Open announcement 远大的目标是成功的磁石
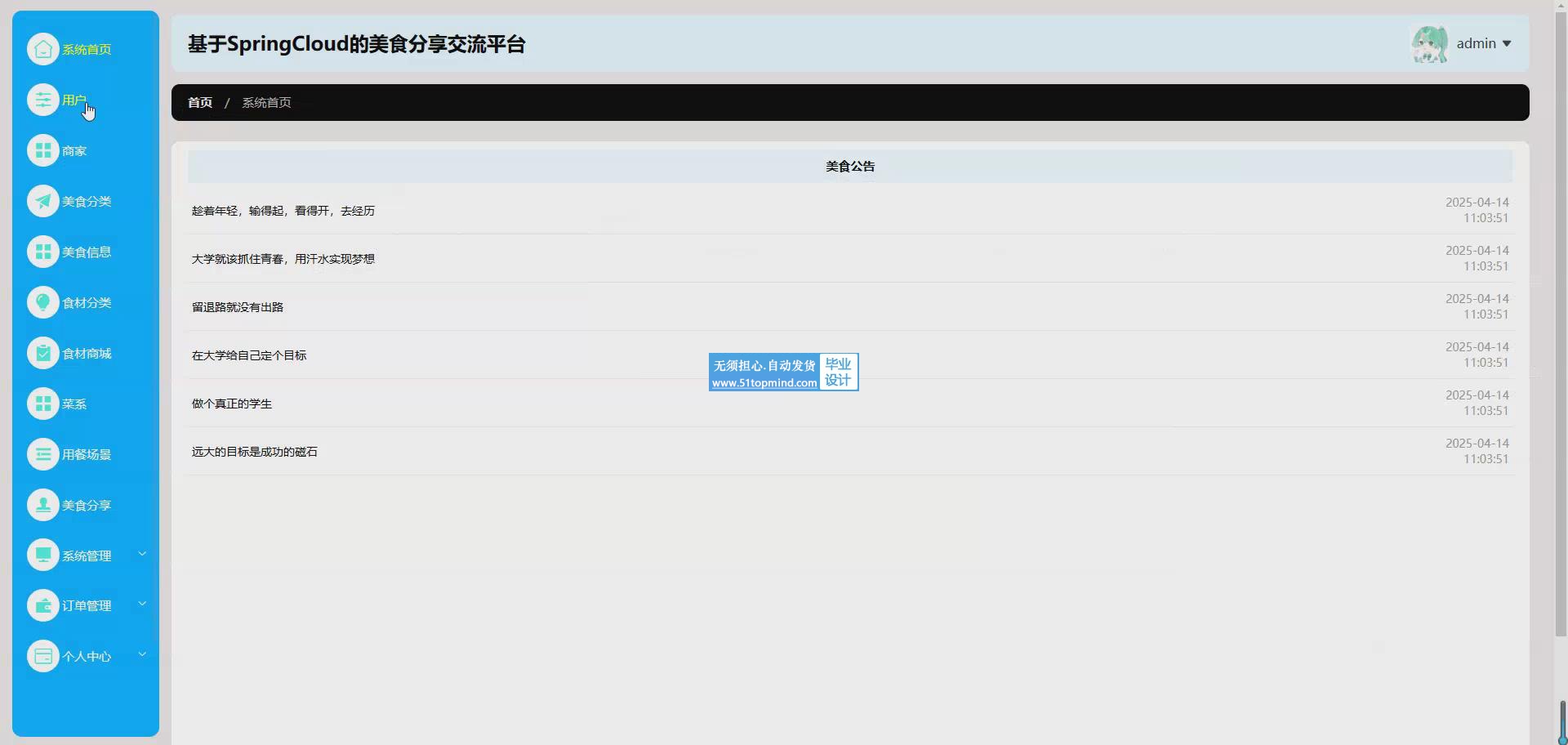The width and height of the screenshot is (1568, 745). tap(255, 452)
